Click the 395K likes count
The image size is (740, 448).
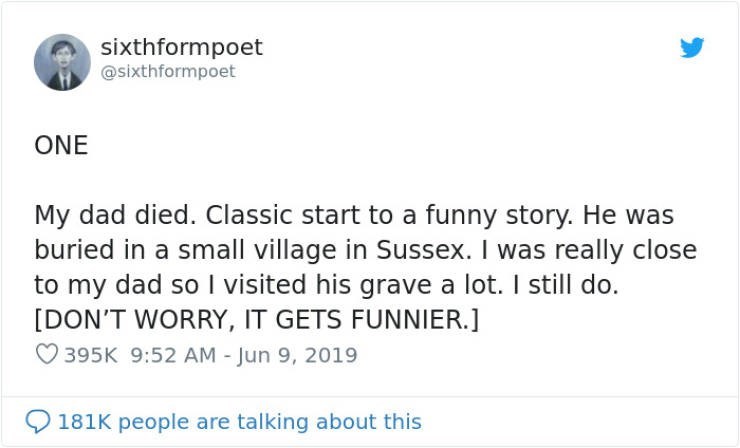coord(90,355)
